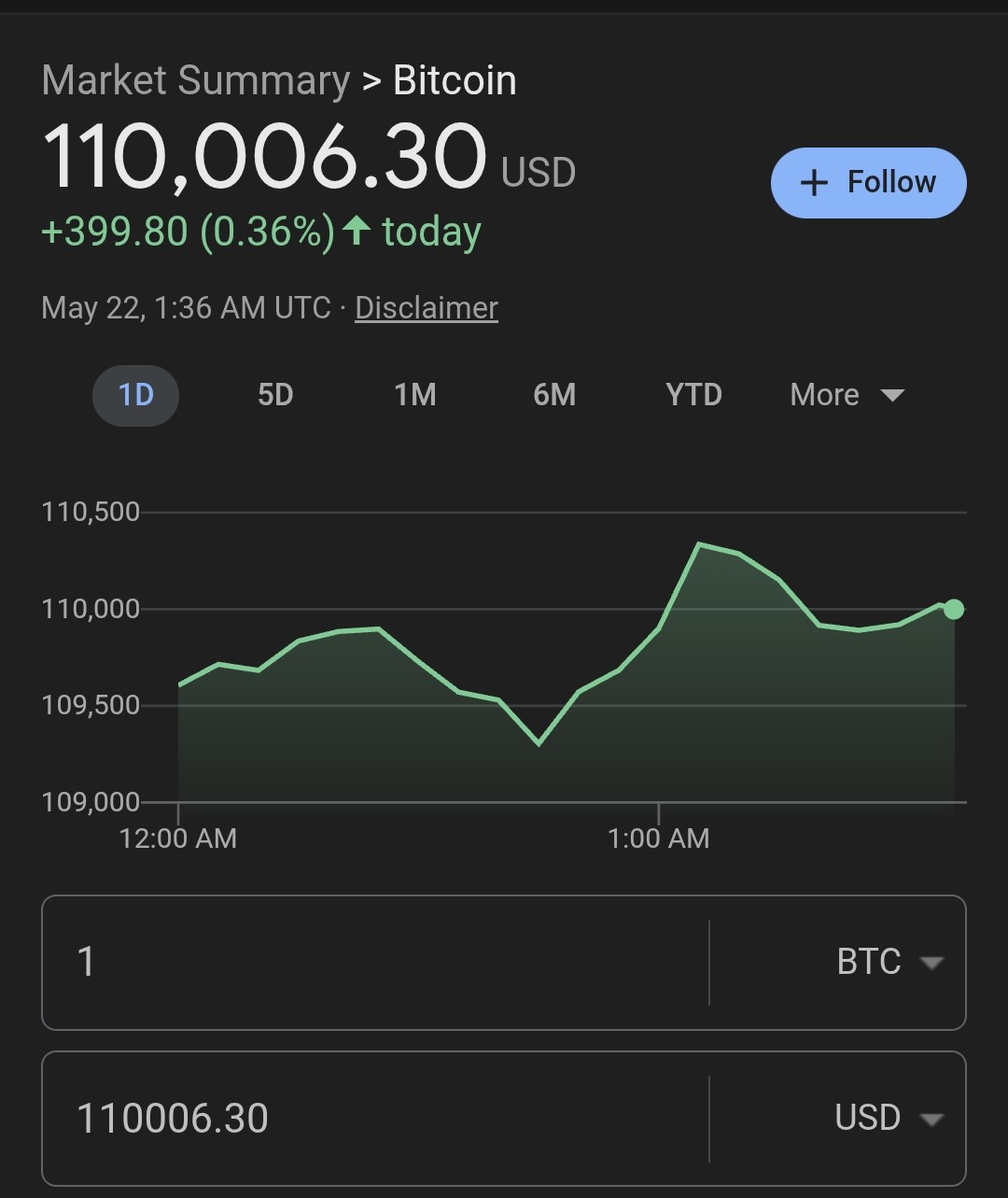Click the 110,006.30 headline price
The width and height of the screenshot is (1008, 1198).
[x=264, y=157]
